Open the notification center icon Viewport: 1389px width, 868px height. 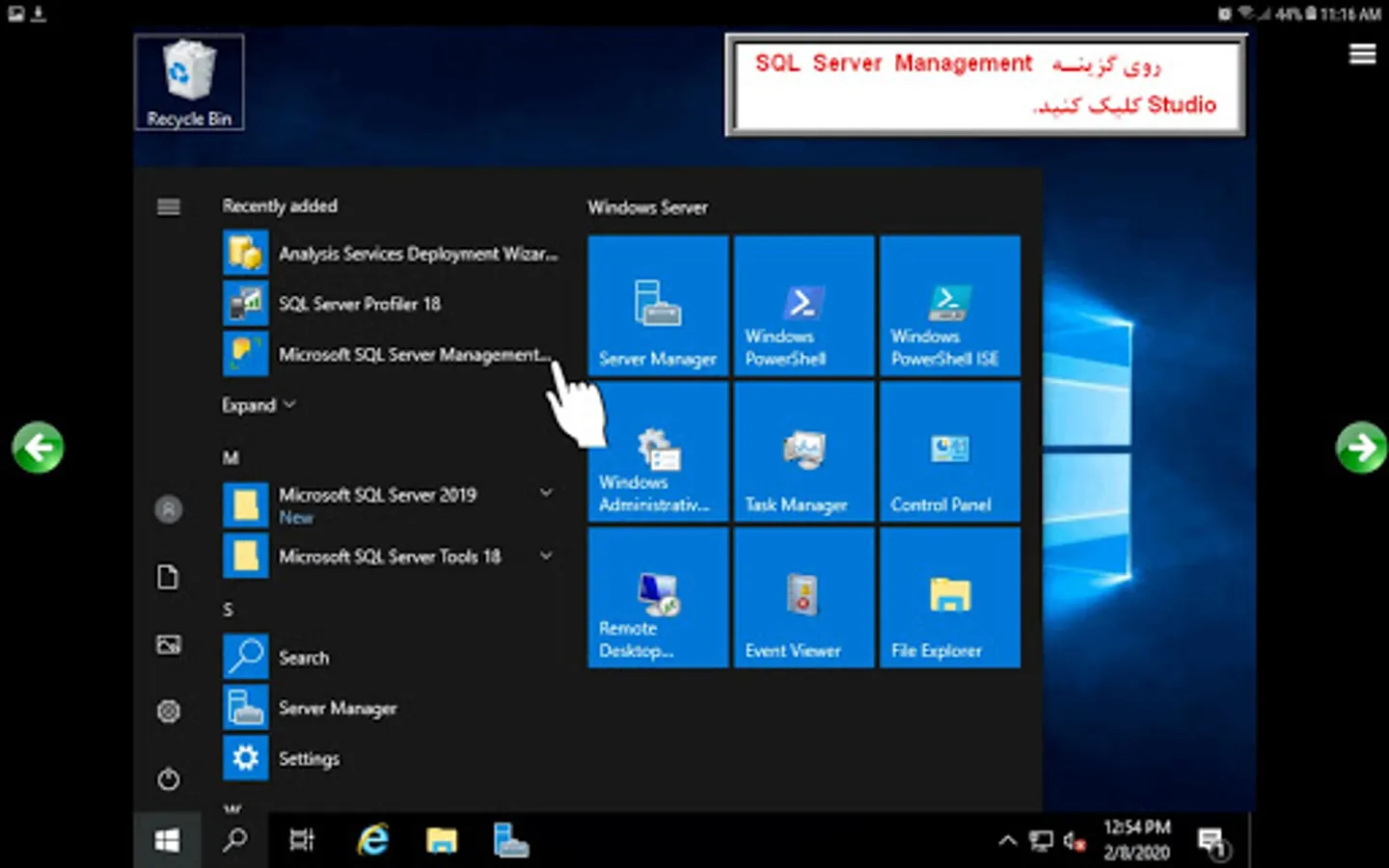click(x=1213, y=843)
